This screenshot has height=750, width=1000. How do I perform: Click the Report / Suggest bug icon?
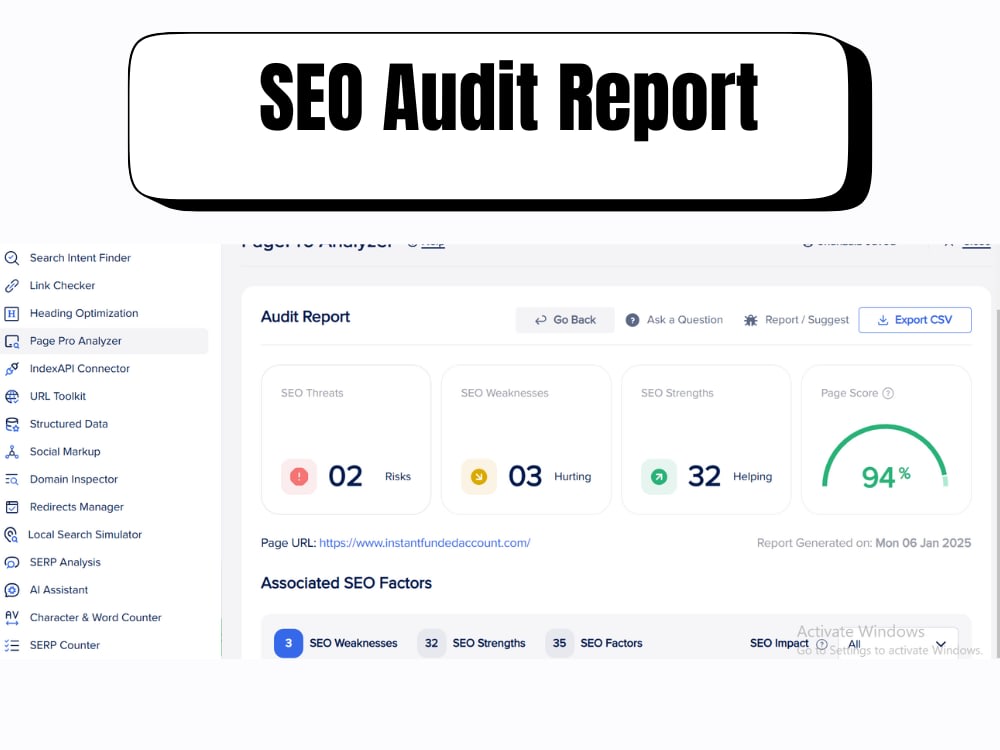coord(751,320)
